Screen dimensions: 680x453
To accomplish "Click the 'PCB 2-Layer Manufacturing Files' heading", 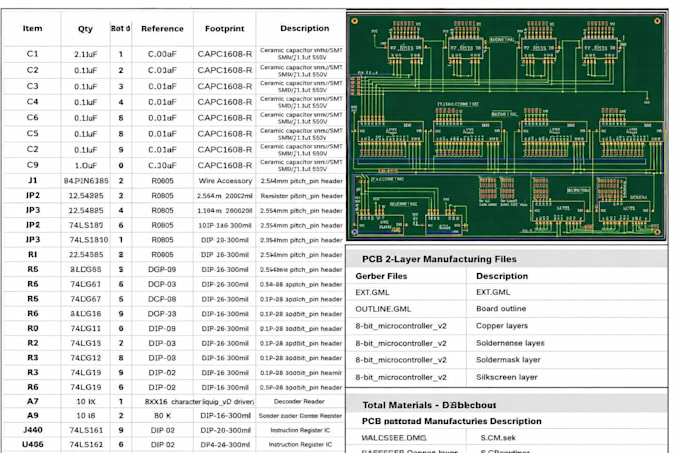I will (x=439, y=259).
